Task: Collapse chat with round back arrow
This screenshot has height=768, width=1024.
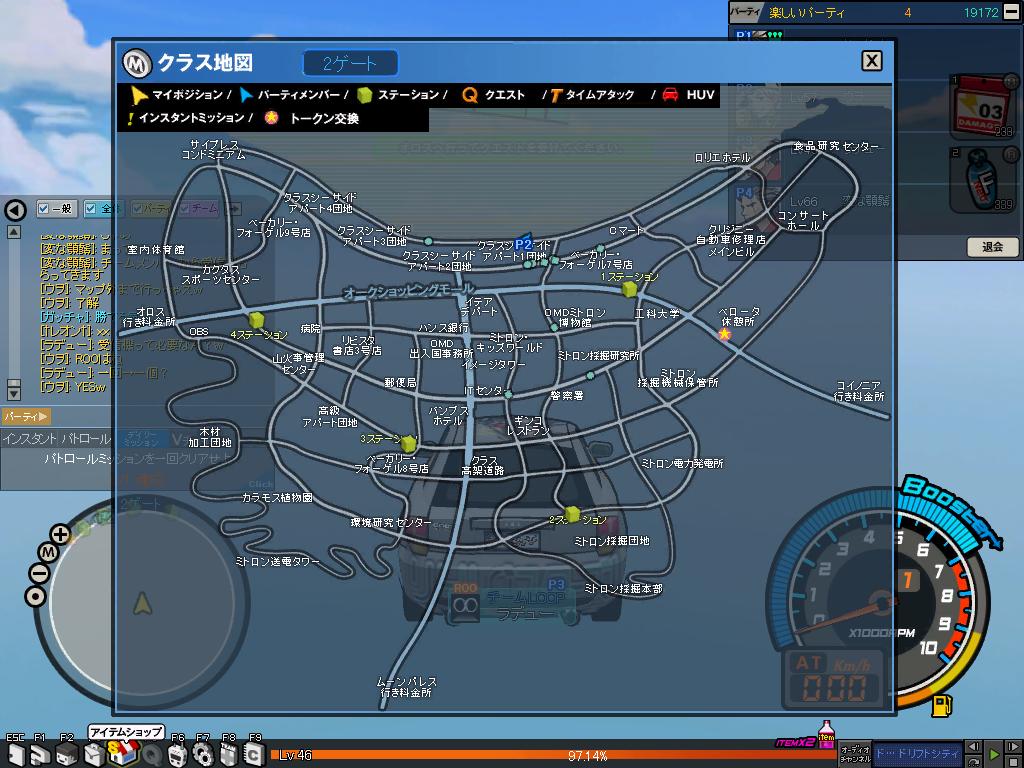Action: click(x=15, y=210)
